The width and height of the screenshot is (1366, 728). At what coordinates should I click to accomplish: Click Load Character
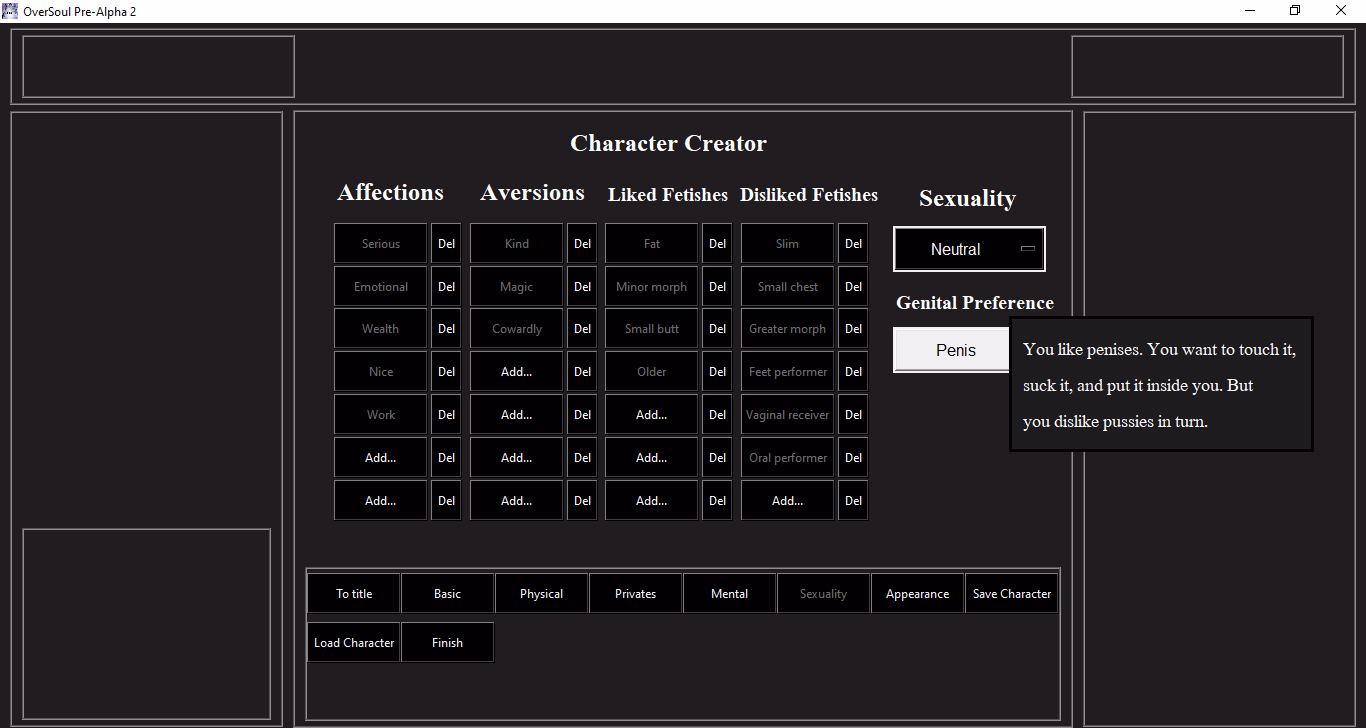click(354, 642)
